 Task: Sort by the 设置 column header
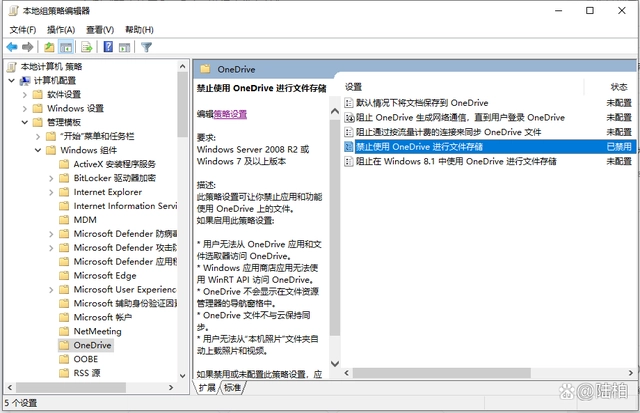click(353, 87)
